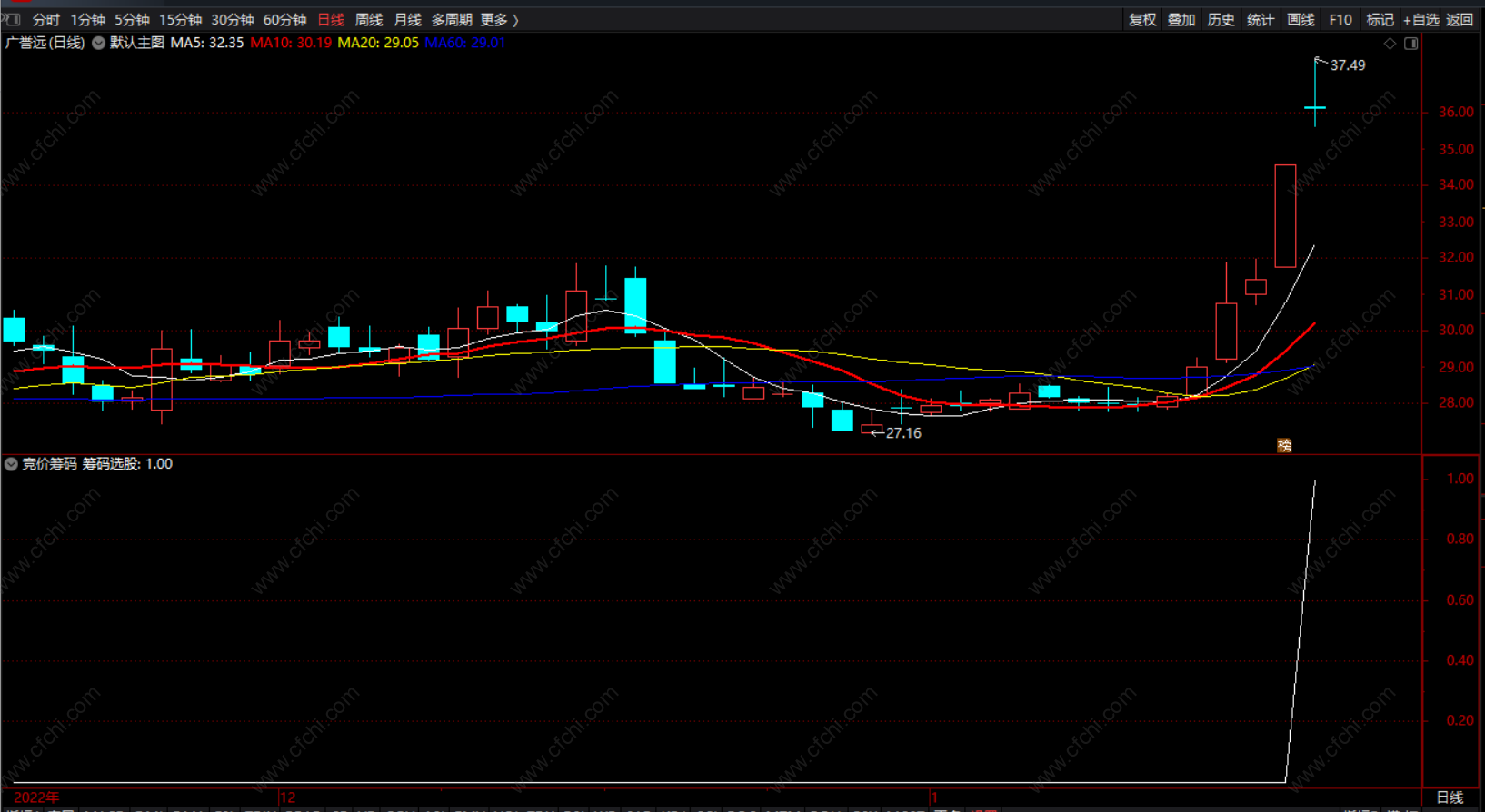Select the 60分钟 period tab
The image size is (1485, 812).
pos(284,19)
